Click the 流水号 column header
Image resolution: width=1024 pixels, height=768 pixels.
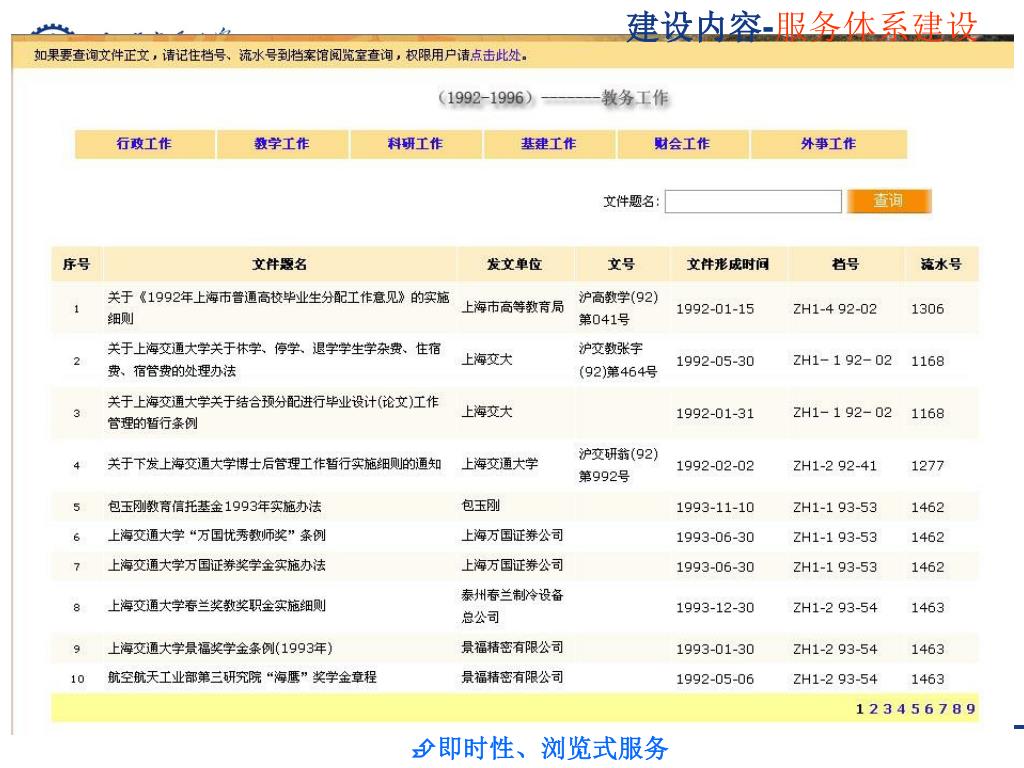pos(941,264)
